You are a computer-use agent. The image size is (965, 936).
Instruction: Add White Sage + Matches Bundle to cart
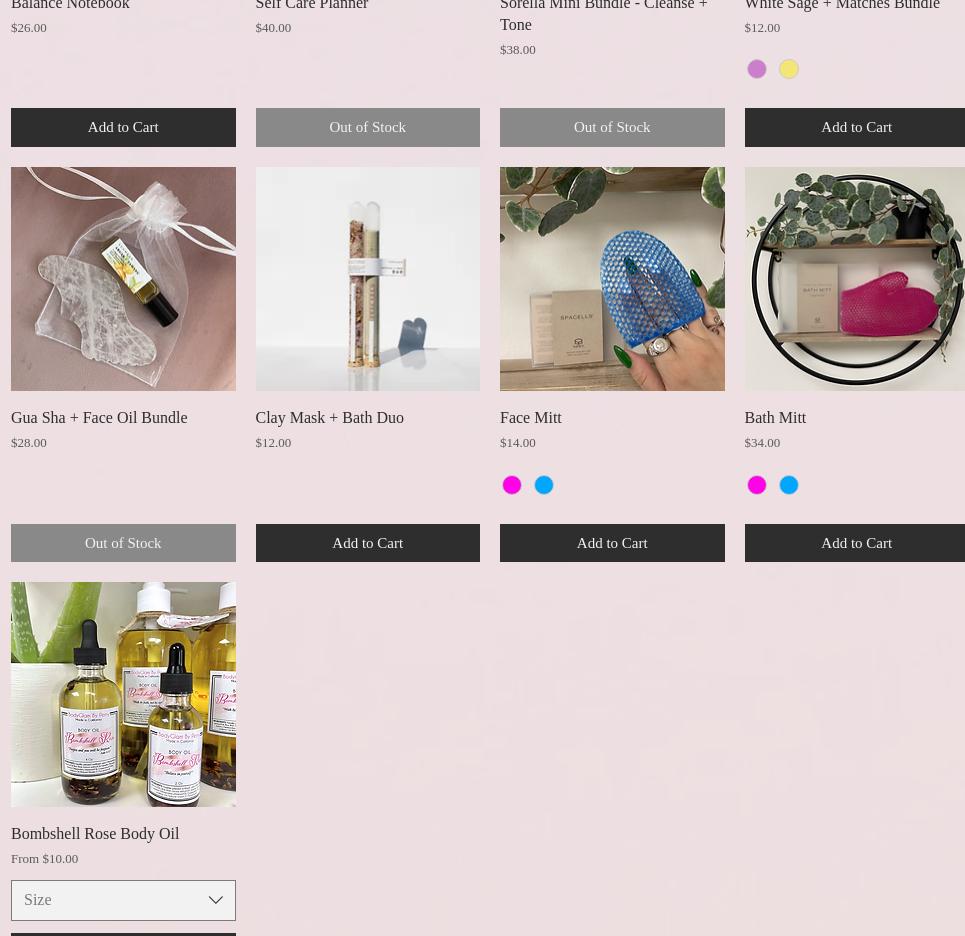[x=855, y=127]
